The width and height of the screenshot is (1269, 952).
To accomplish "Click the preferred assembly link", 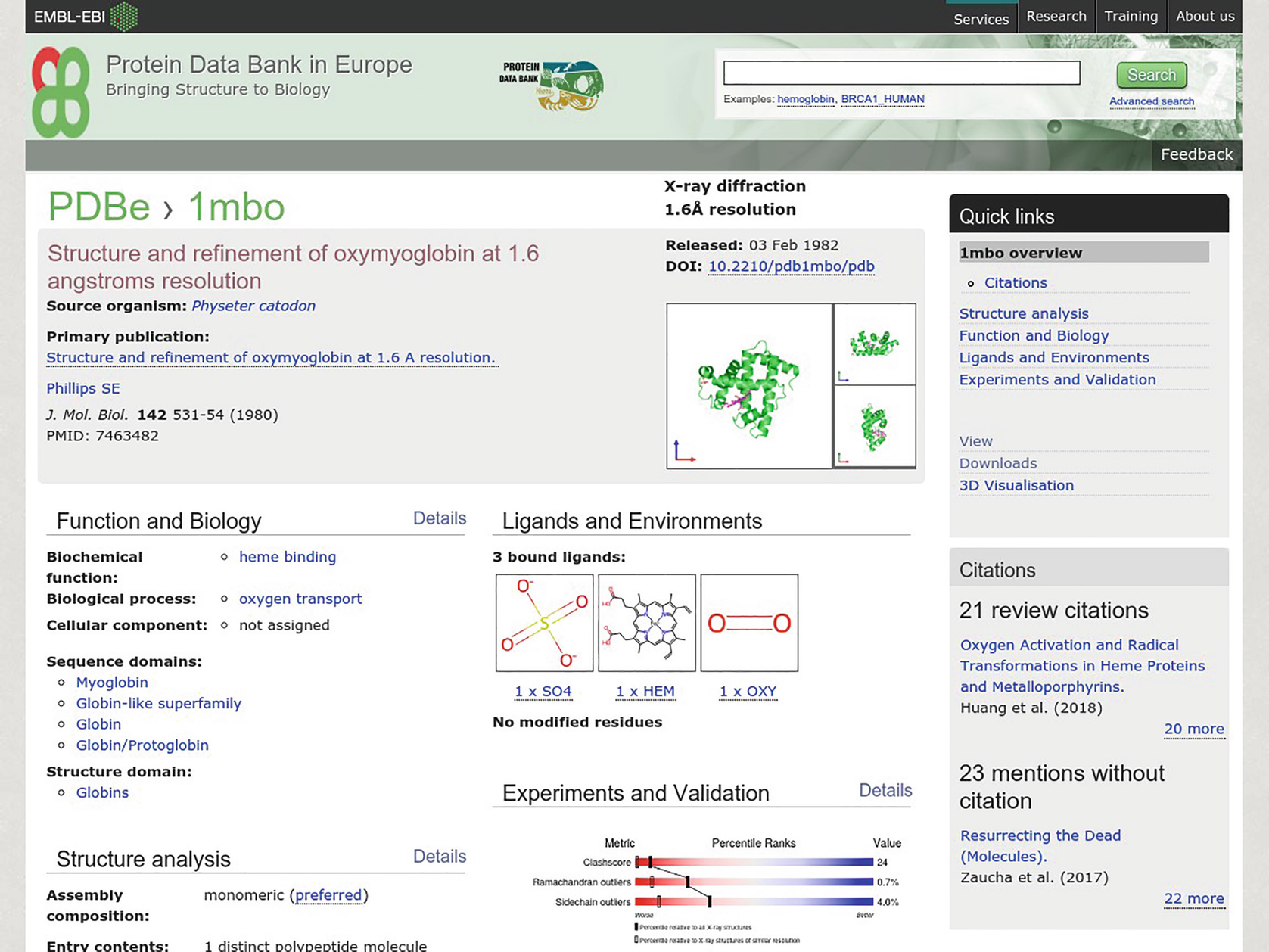I will 328,895.
